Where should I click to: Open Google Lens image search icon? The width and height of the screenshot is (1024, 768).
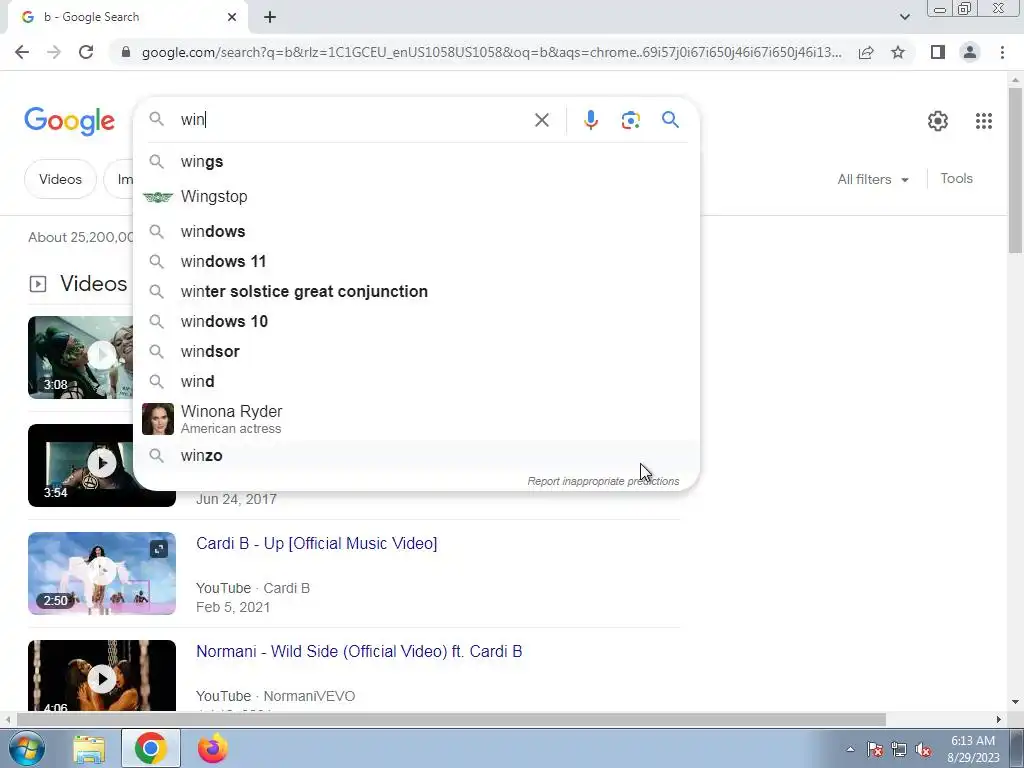click(x=630, y=120)
